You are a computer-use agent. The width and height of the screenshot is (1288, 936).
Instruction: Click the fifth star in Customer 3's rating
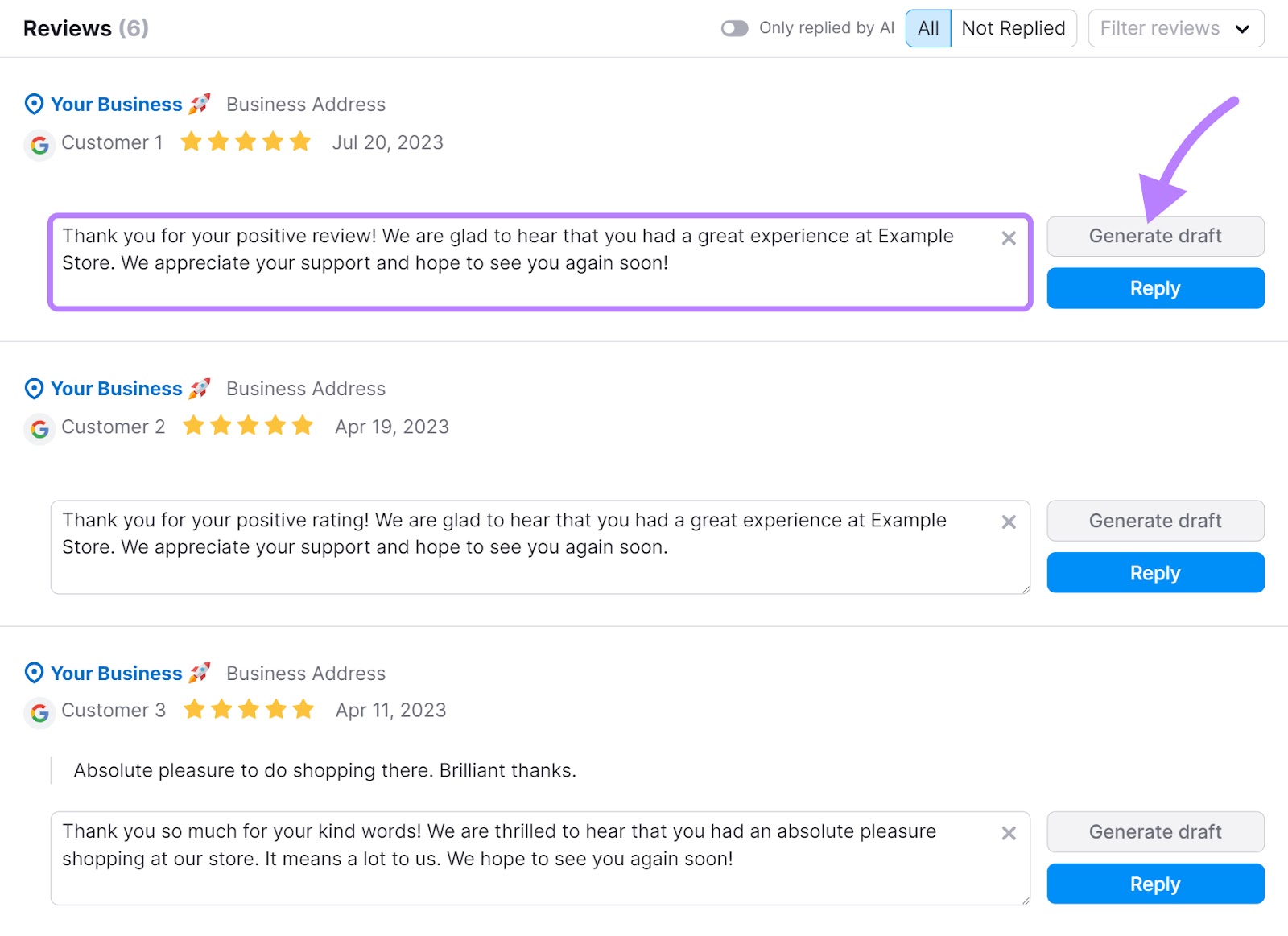(303, 709)
